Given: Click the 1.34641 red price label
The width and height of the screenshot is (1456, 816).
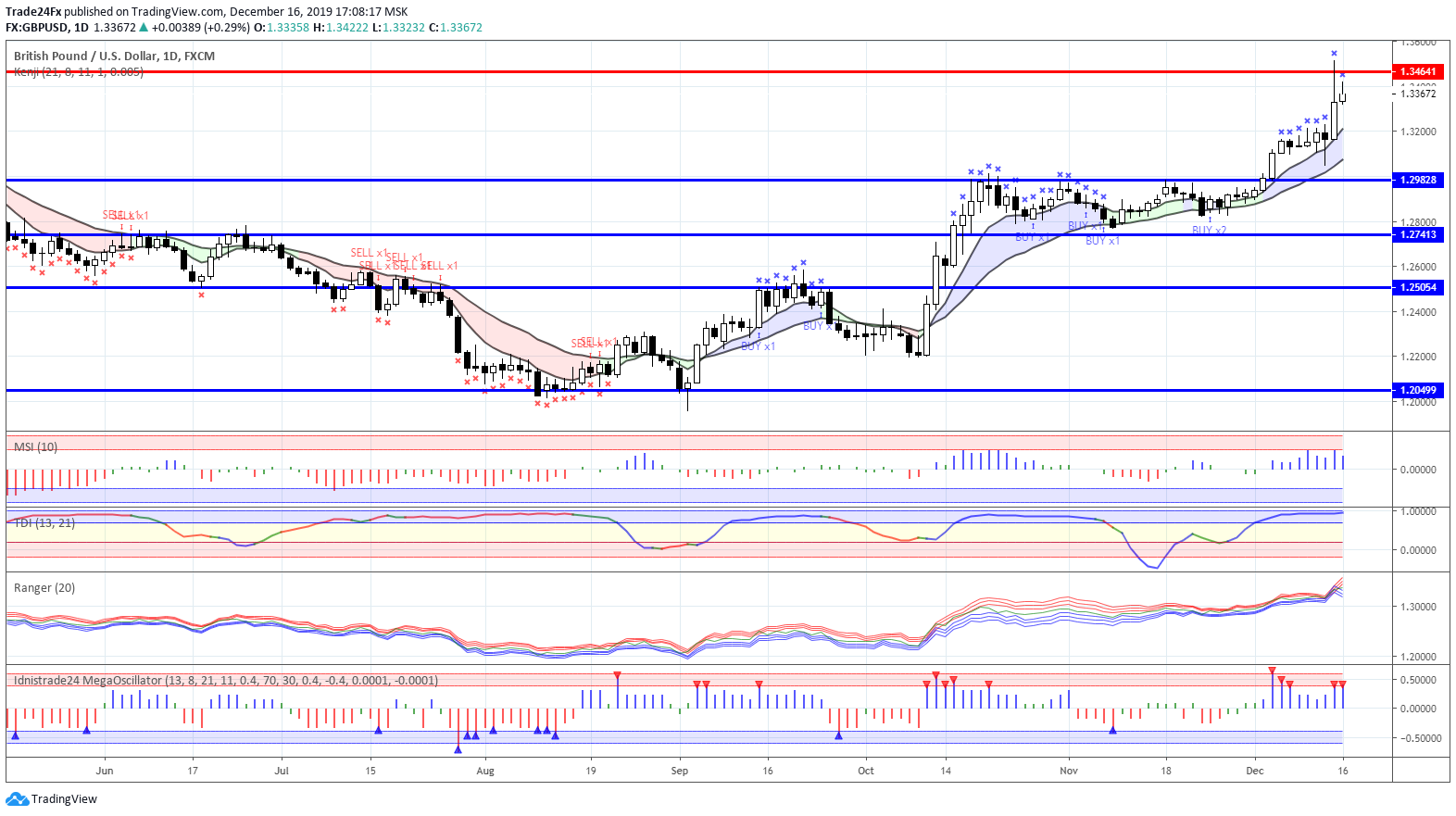Looking at the screenshot, I should tap(1417, 71).
